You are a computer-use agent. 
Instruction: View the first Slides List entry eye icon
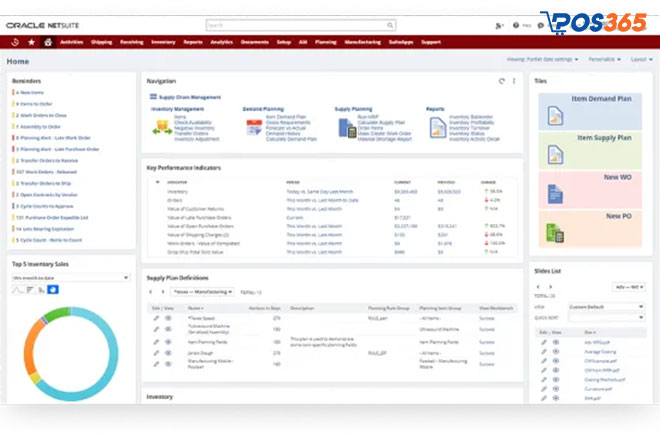557,343
